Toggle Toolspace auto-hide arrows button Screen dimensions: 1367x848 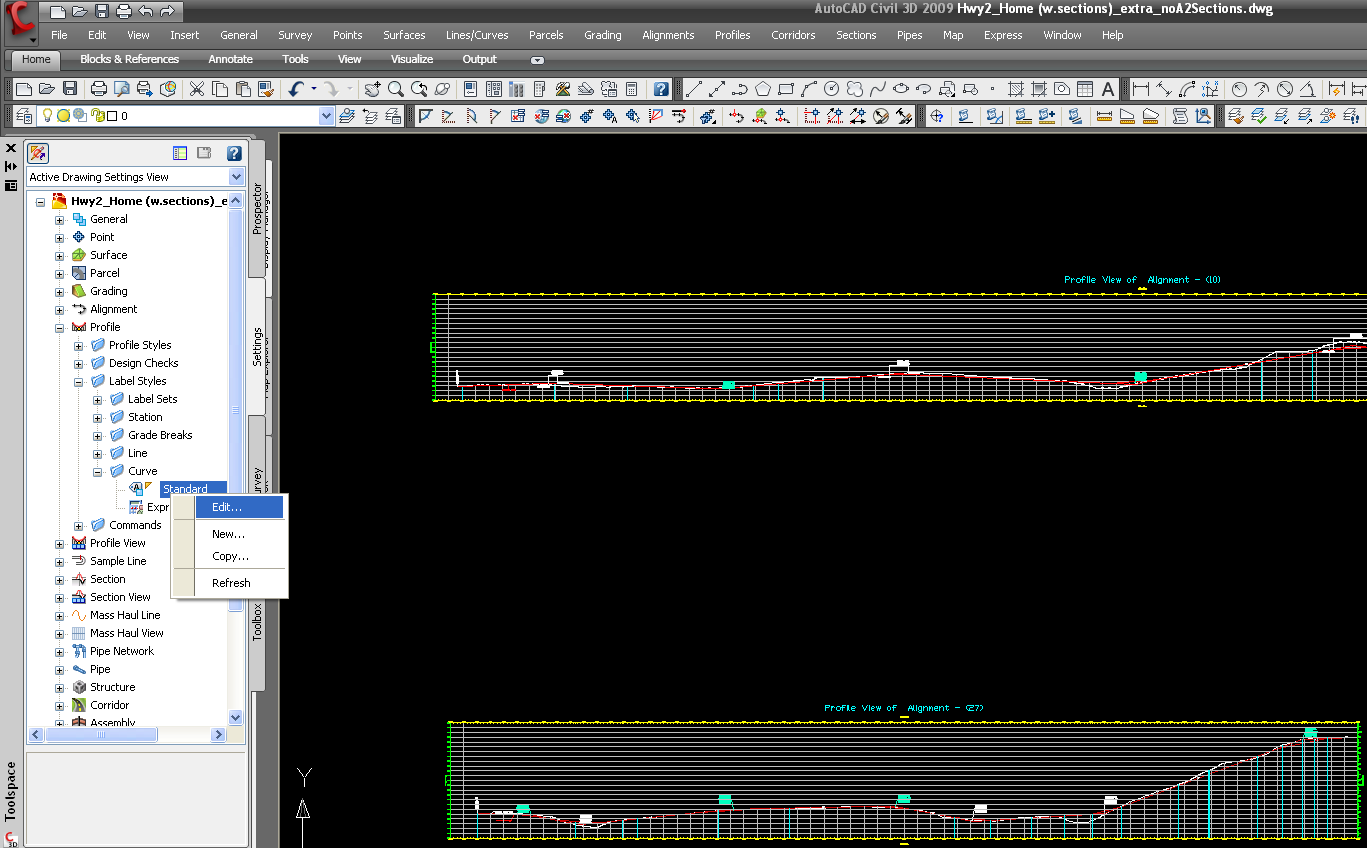pyautogui.click(x=11, y=166)
